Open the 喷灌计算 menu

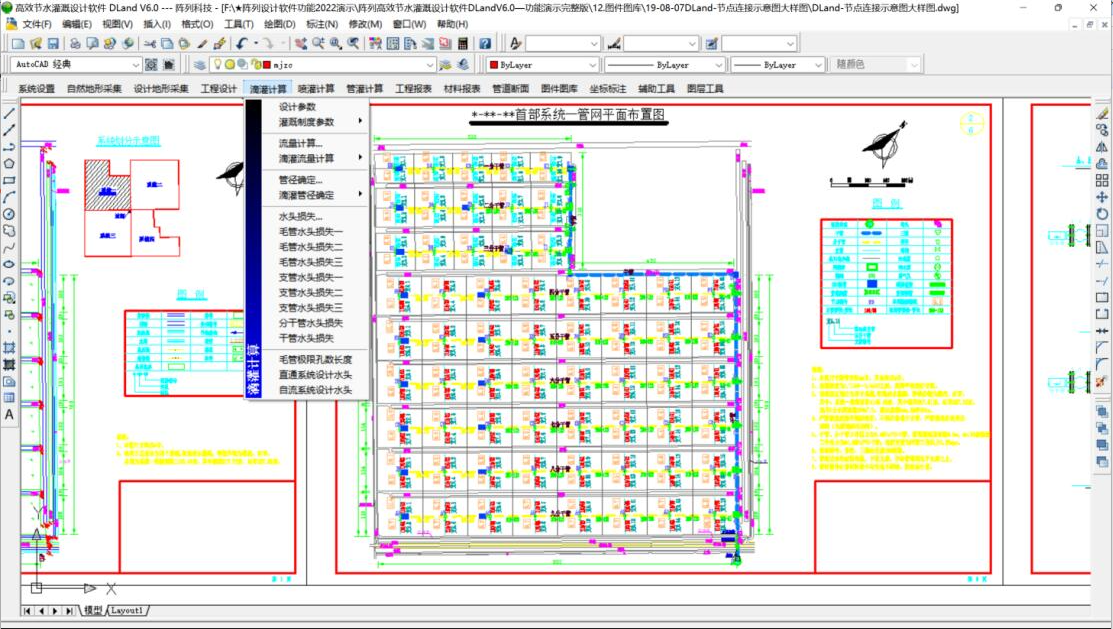317,89
